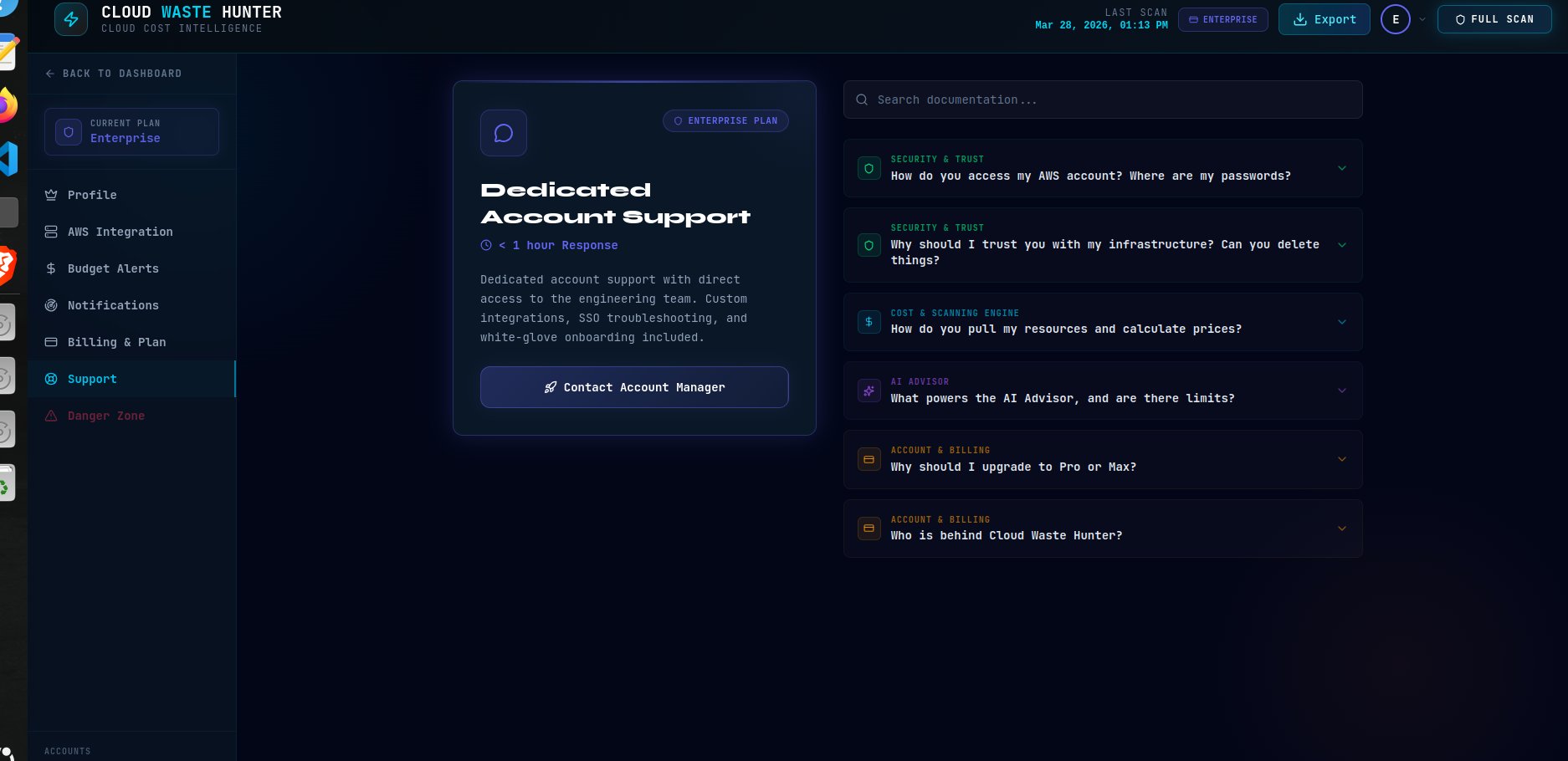Open Billing & Plan settings
Image resolution: width=1568 pixels, height=761 pixels.
coord(132,342)
